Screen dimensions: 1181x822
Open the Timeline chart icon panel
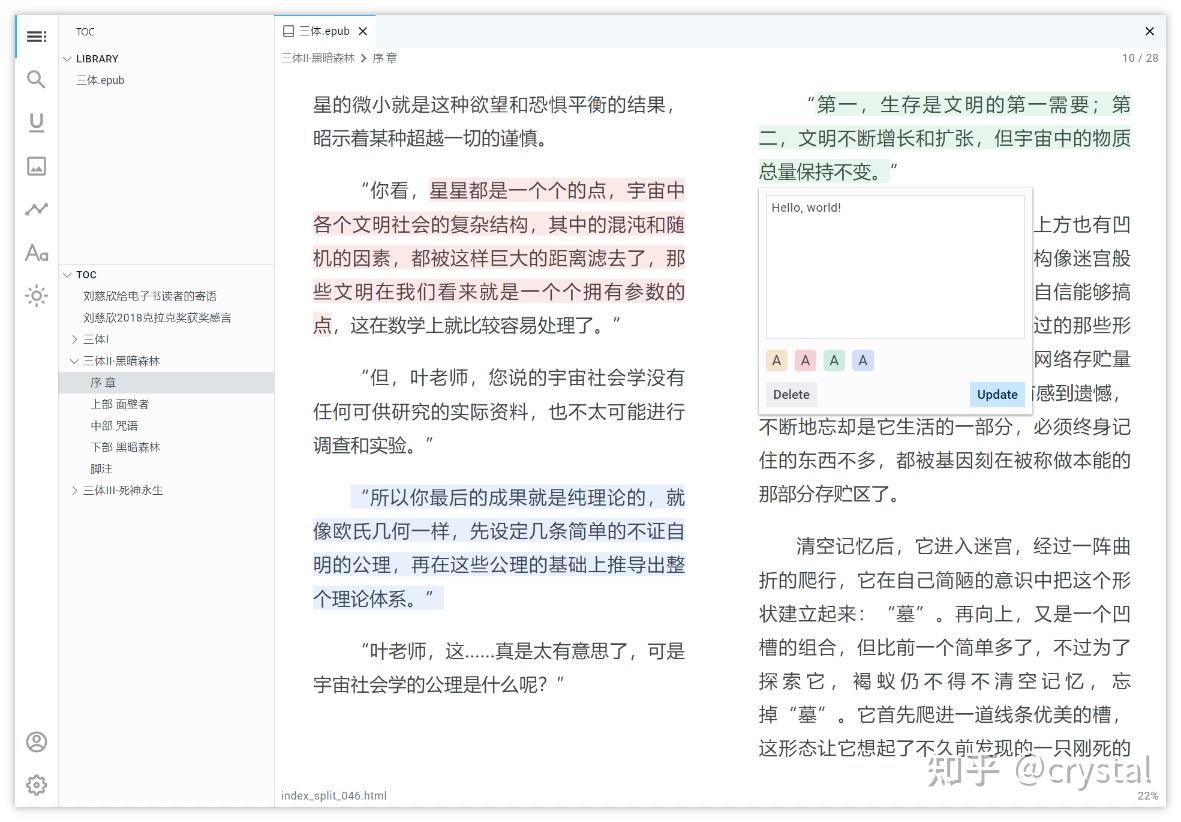(x=36, y=209)
